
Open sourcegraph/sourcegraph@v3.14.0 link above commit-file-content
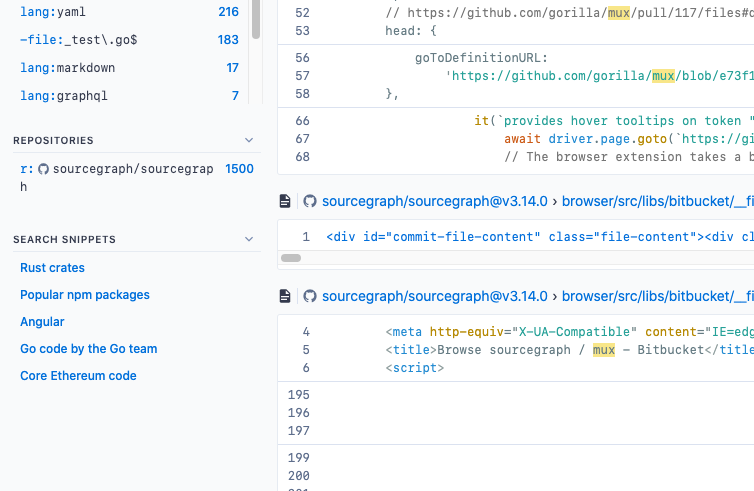coord(435,201)
